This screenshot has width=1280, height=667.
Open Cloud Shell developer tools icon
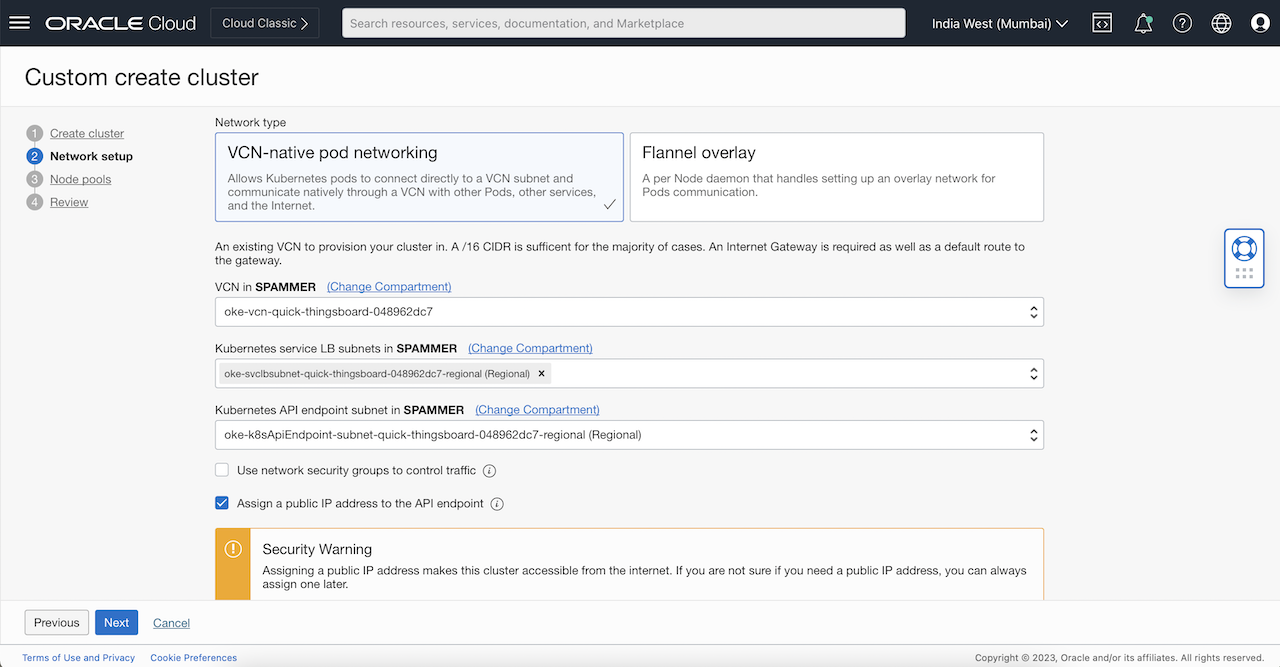tap(1102, 23)
